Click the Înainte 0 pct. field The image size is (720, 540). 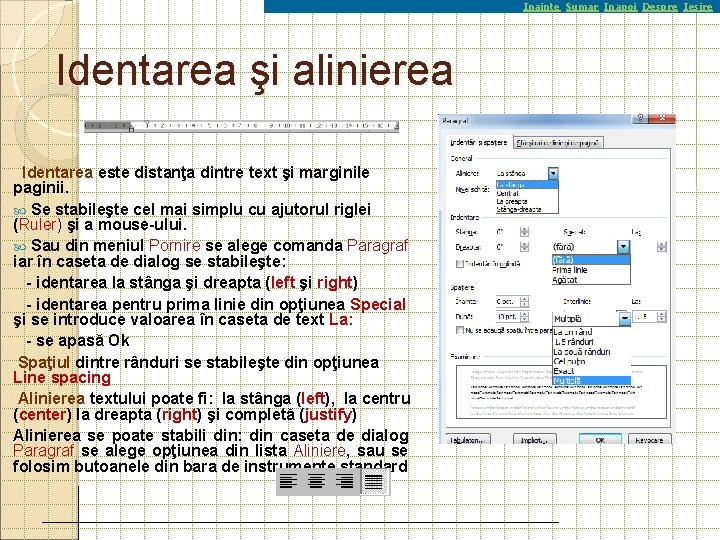pyautogui.click(x=508, y=302)
